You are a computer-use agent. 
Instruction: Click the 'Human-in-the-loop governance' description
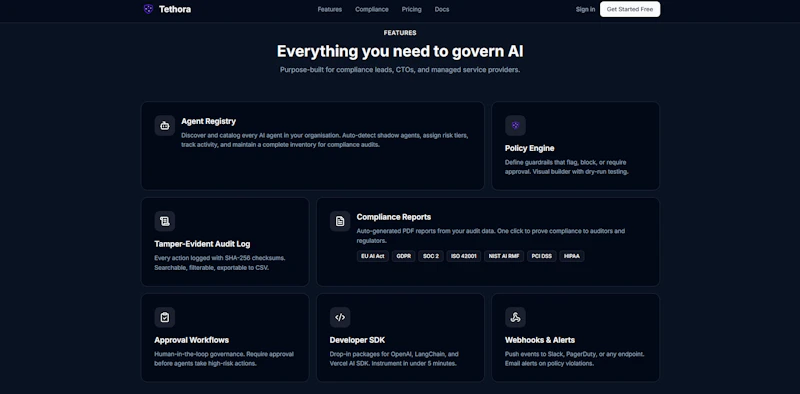224,359
